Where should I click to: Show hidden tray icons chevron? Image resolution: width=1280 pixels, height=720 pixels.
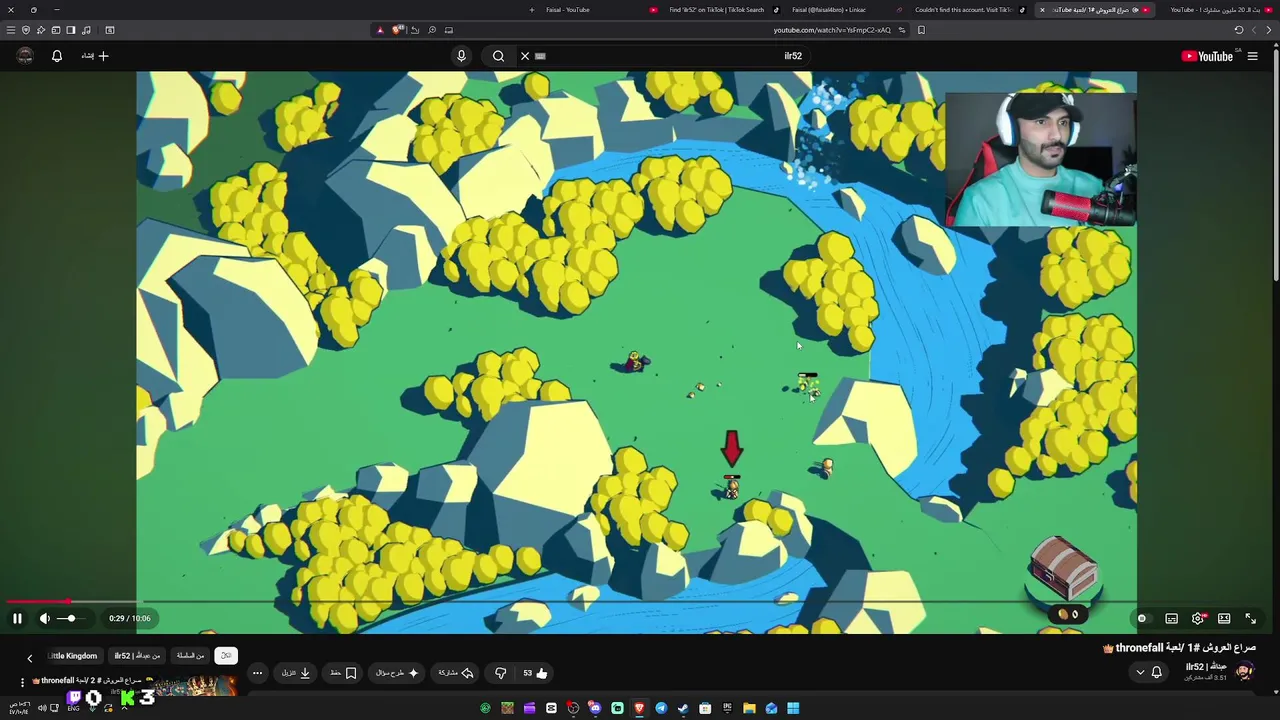tap(125, 708)
